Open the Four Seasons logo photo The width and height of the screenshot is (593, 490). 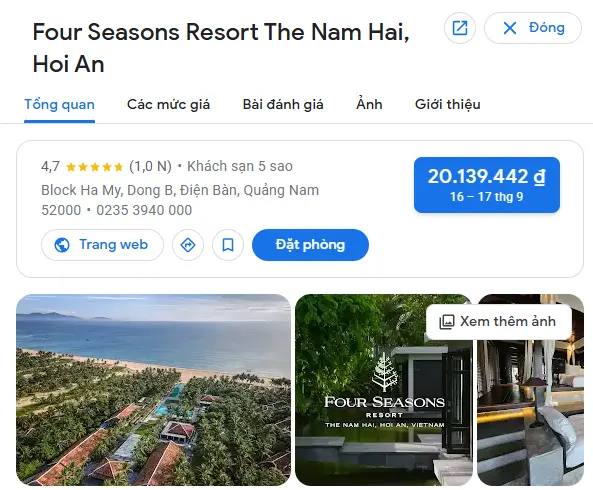pos(384,390)
